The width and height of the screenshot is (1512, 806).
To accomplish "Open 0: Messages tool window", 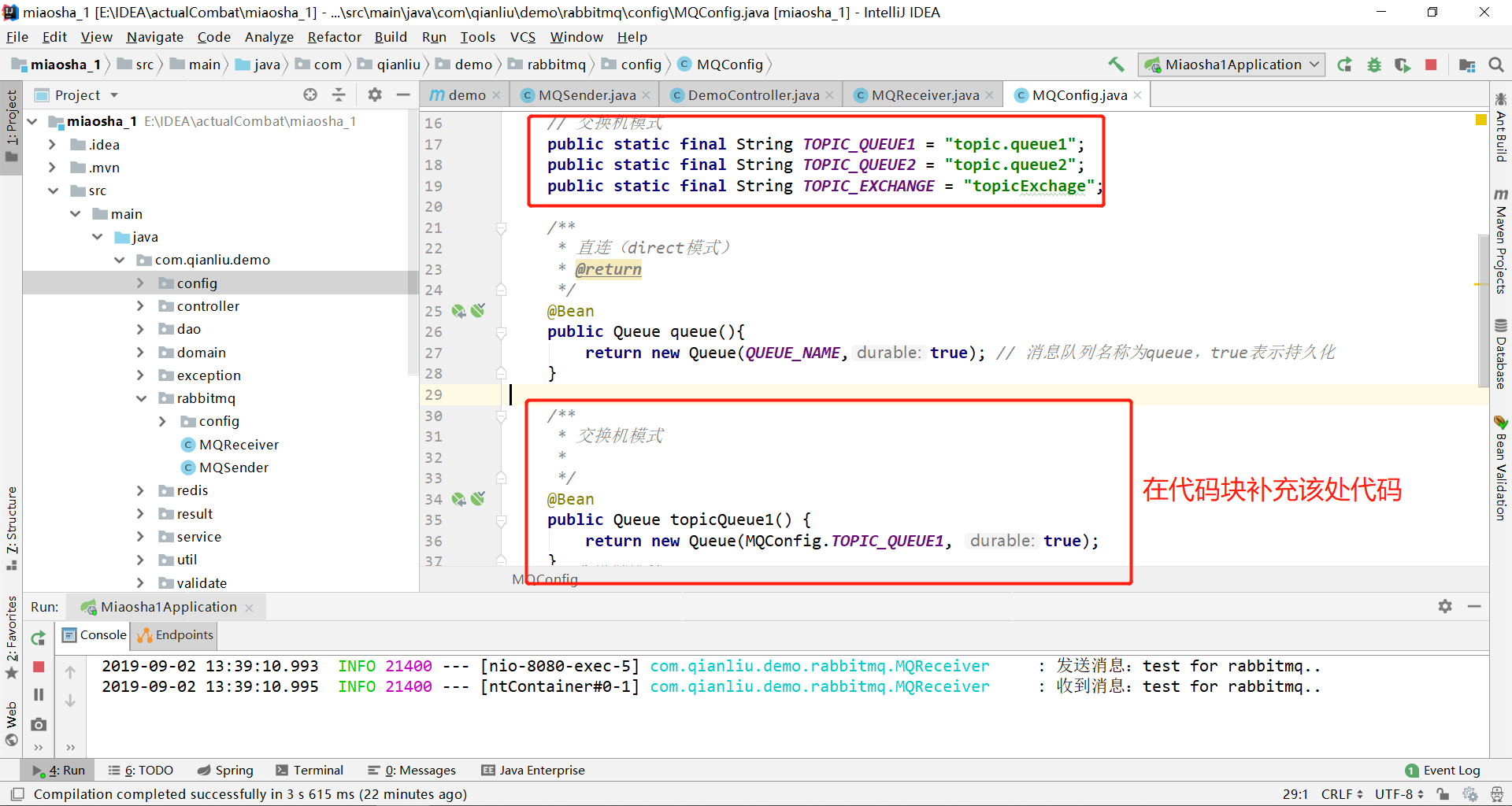I will [x=412, y=770].
